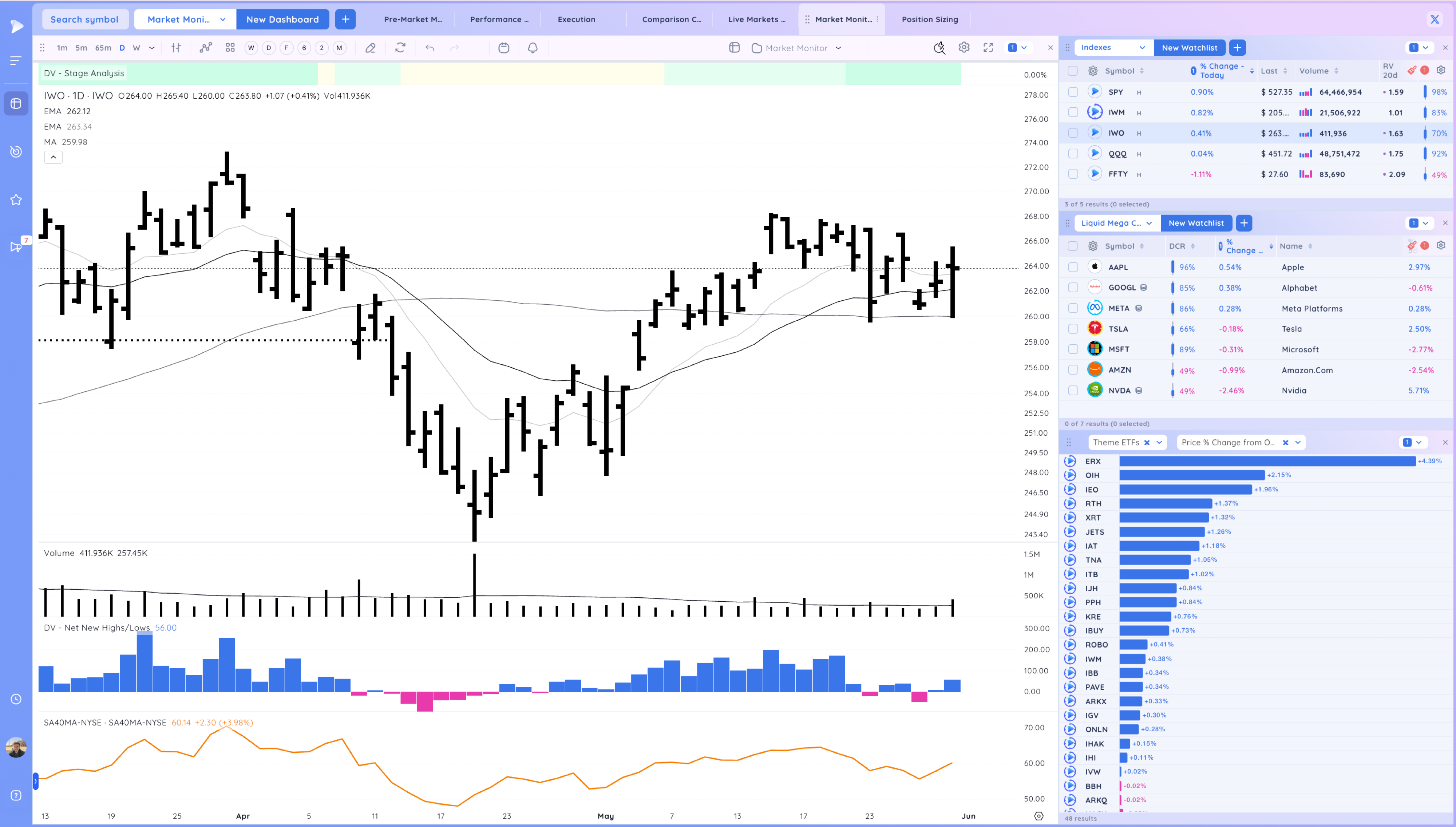This screenshot has height=827, width=1456.
Task: Click New Watchlist in Indexes panel
Action: pos(1189,48)
